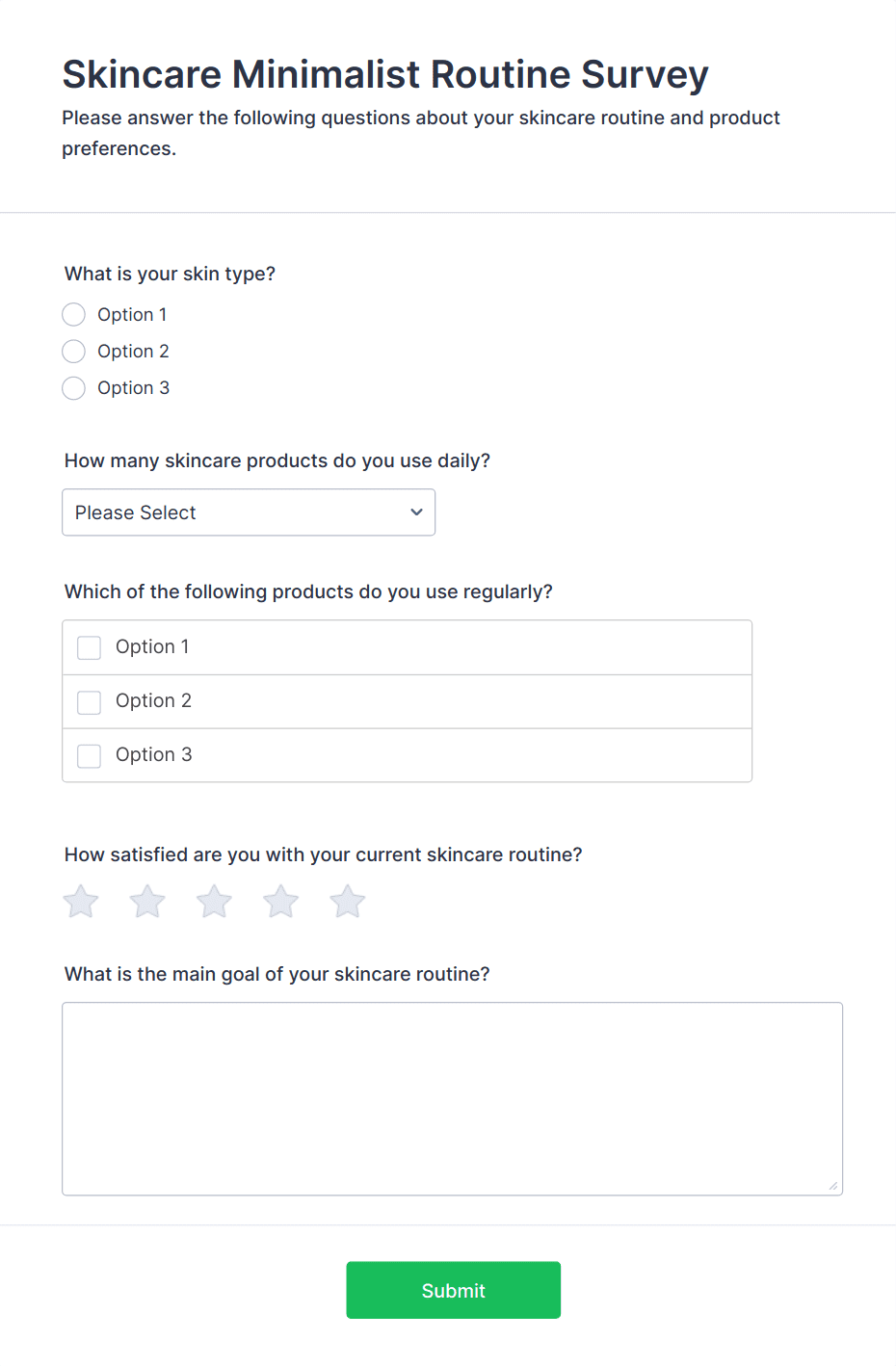Image resolution: width=896 pixels, height=1366 pixels.
Task: Submit the skincare survey
Action: [x=453, y=1290]
